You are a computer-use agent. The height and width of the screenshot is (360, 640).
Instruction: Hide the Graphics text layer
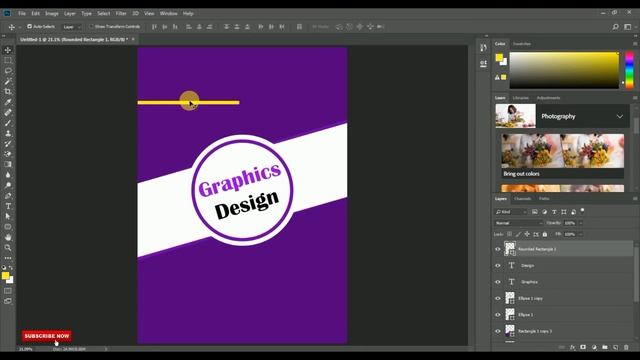click(498, 282)
